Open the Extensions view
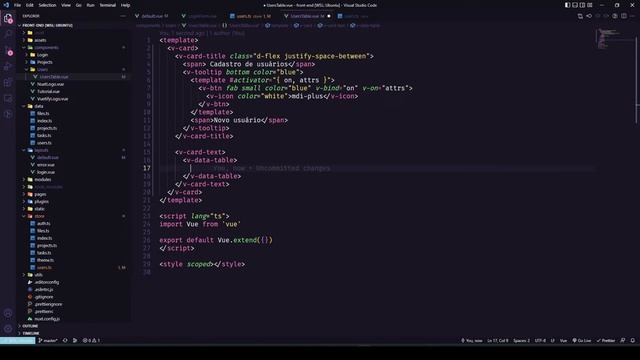This screenshot has width=640, height=360. click(x=8, y=82)
